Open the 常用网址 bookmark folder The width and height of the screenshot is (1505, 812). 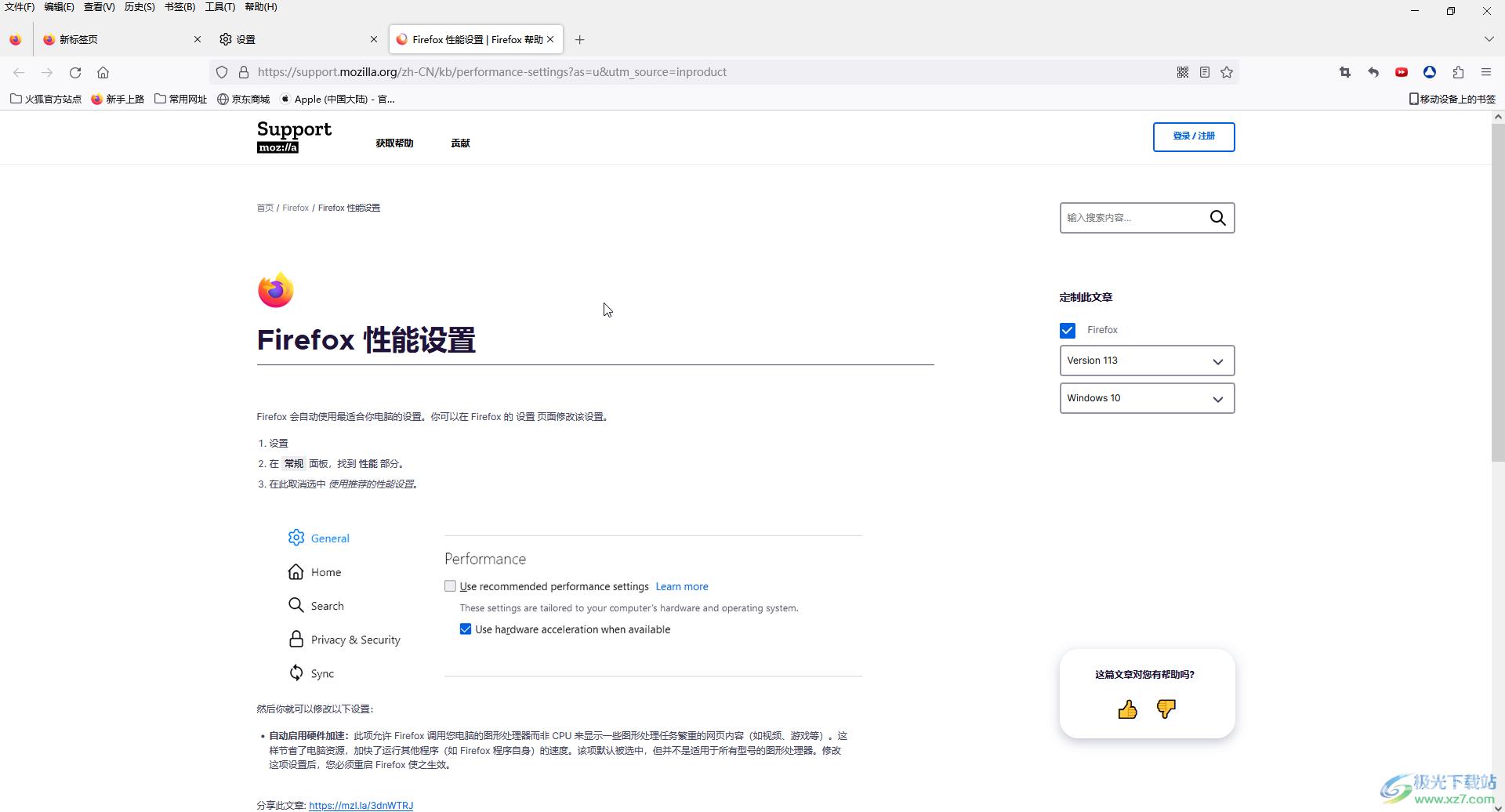coord(180,99)
